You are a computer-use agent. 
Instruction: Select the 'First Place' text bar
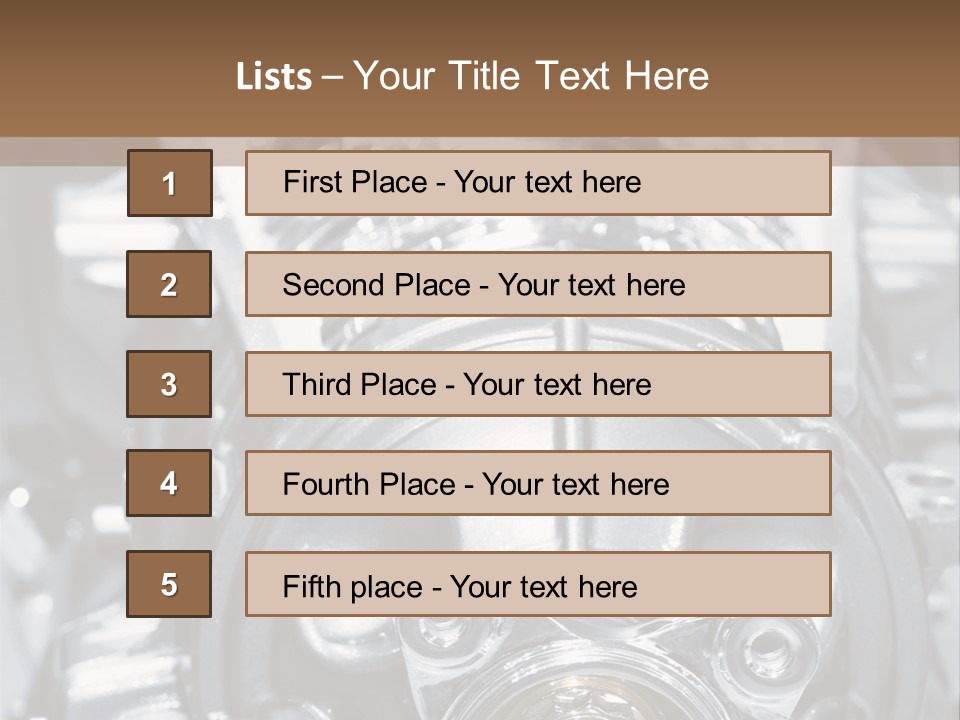[x=538, y=183]
